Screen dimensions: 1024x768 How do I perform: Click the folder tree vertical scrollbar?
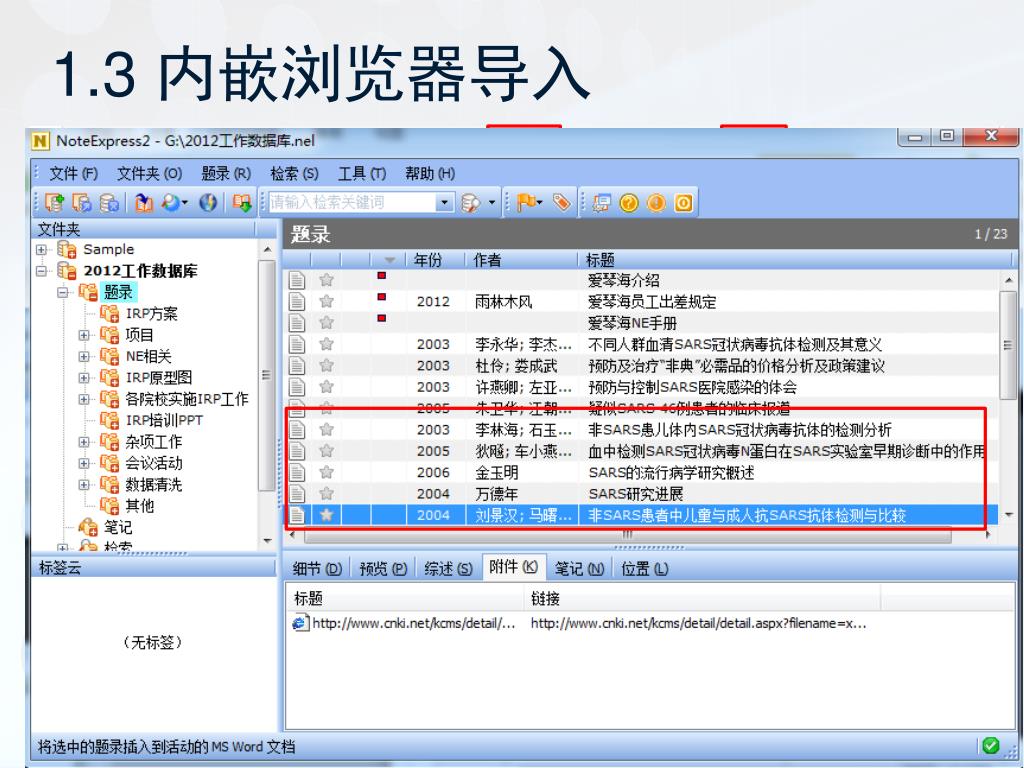click(x=266, y=376)
